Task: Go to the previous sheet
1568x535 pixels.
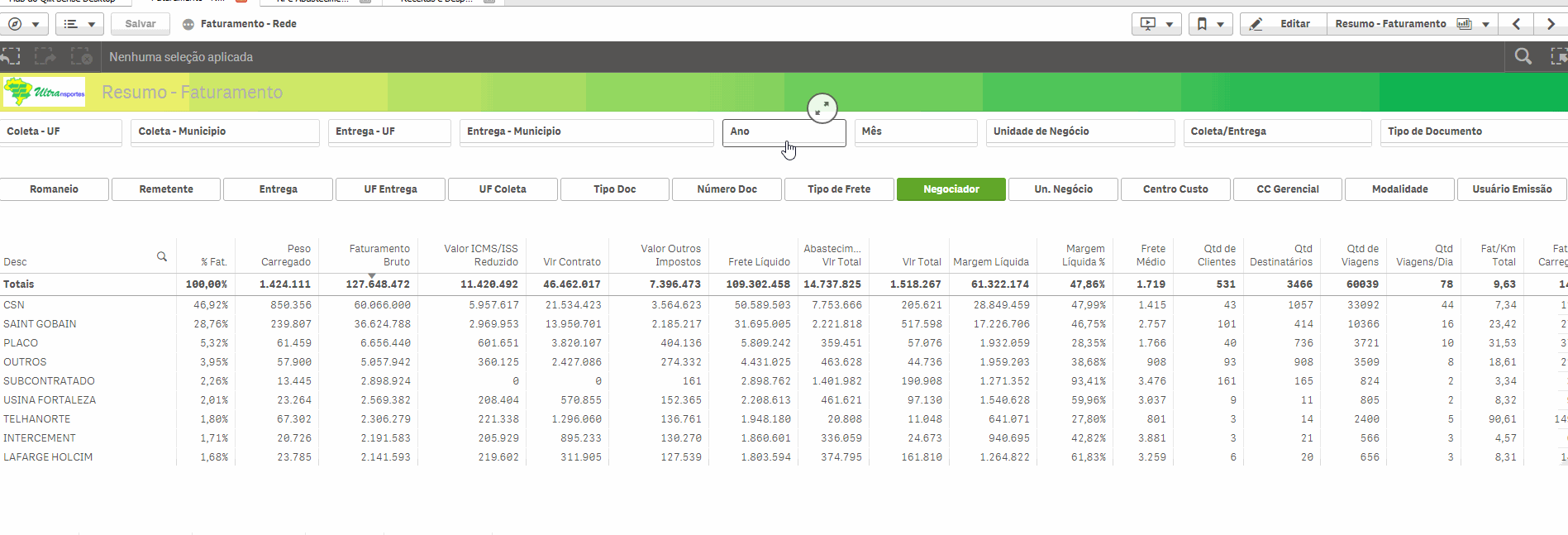Action: [x=1517, y=24]
